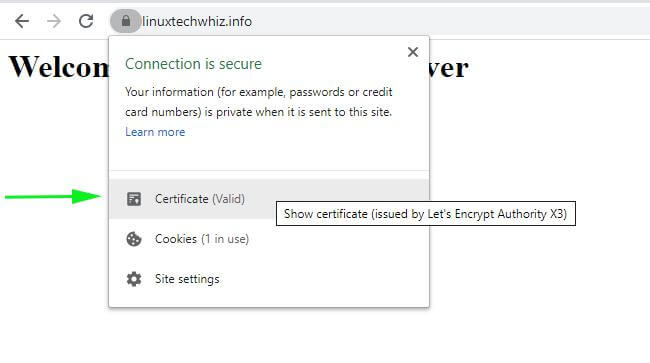Click the Connection is secure heading
Image resolution: width=650 pixels, height=363 pixels.
[193, 64]
